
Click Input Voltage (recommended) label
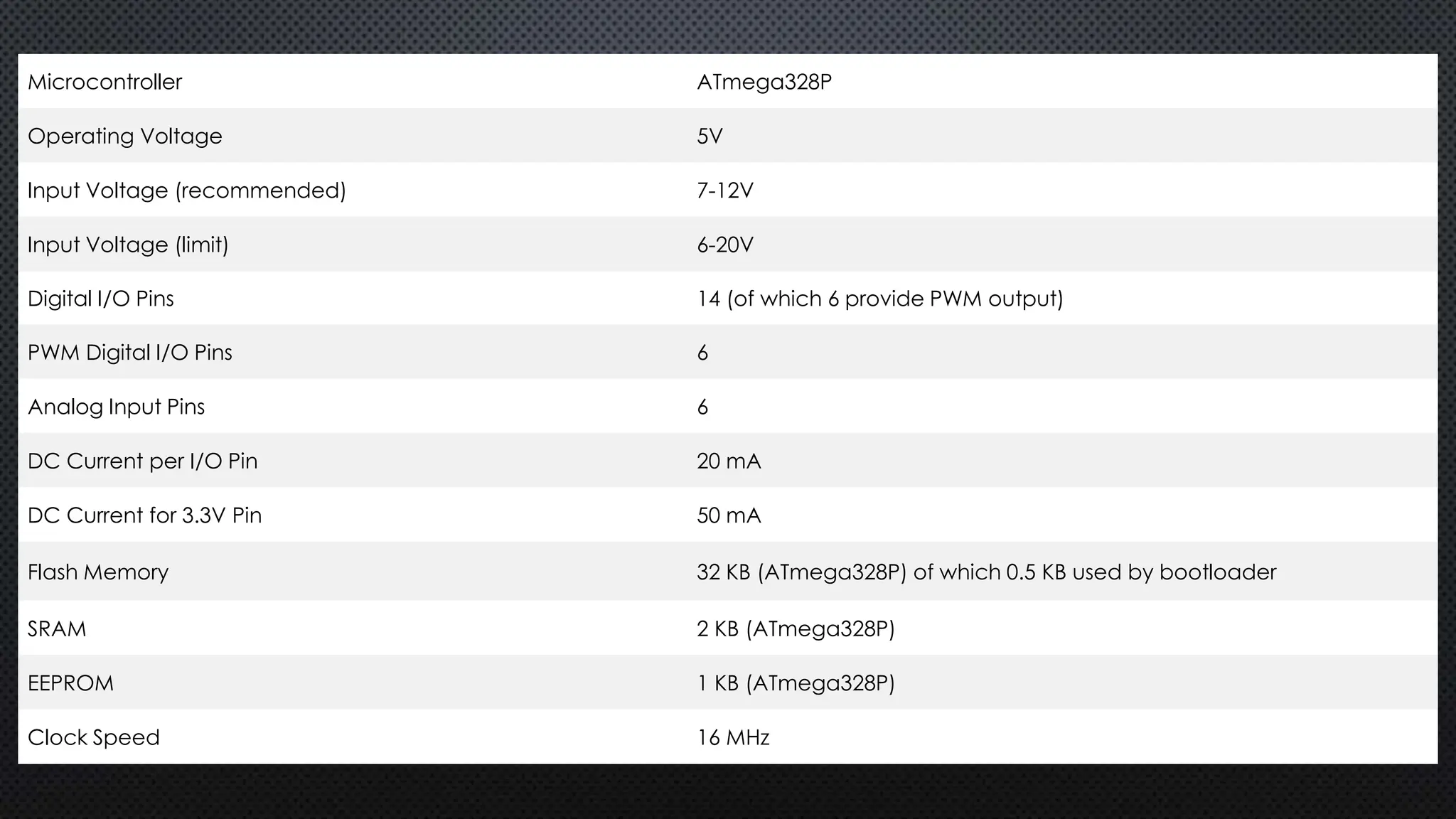click(x=186, y=191)
